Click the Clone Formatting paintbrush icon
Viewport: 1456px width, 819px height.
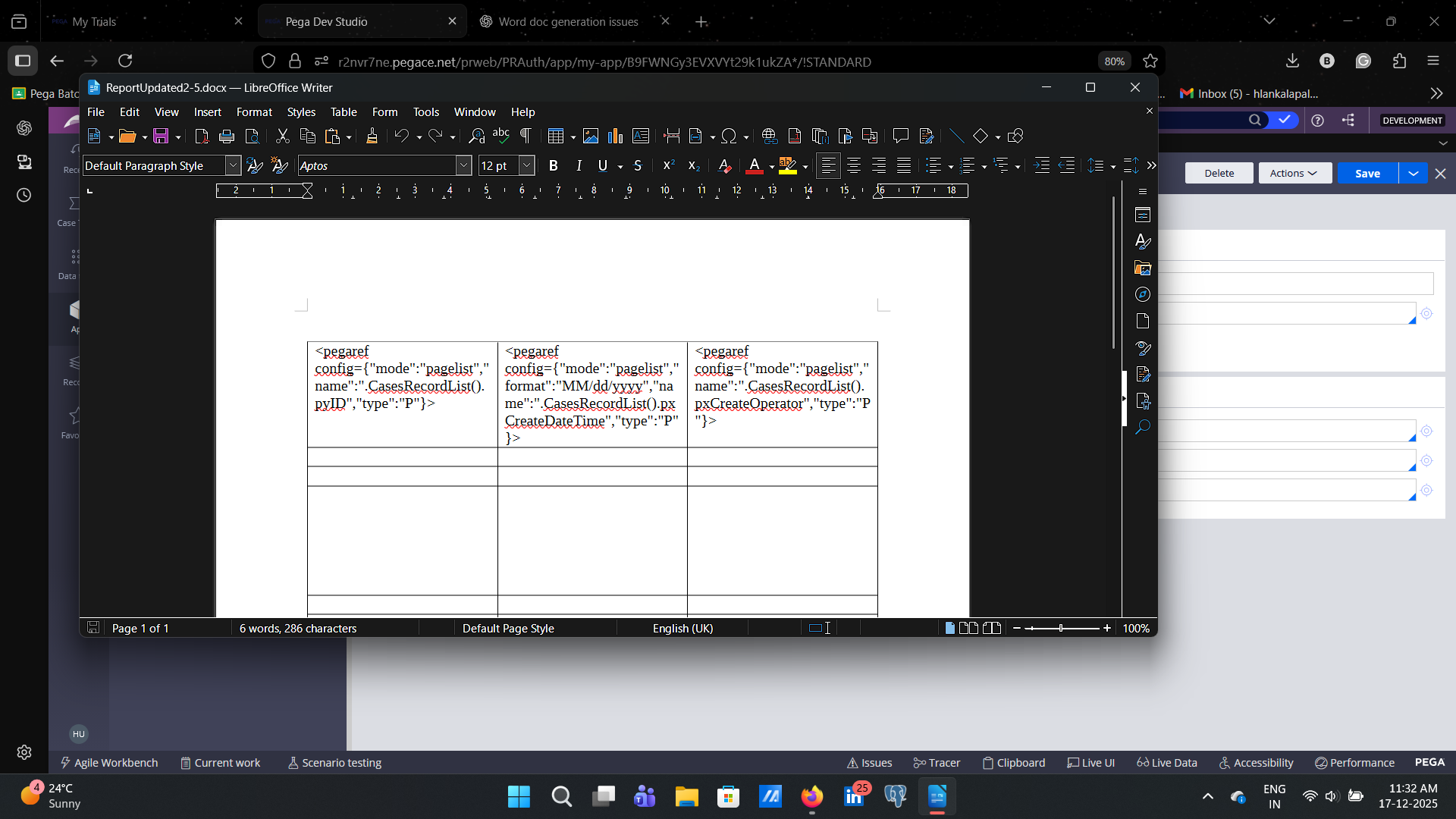tap(372, 136)
